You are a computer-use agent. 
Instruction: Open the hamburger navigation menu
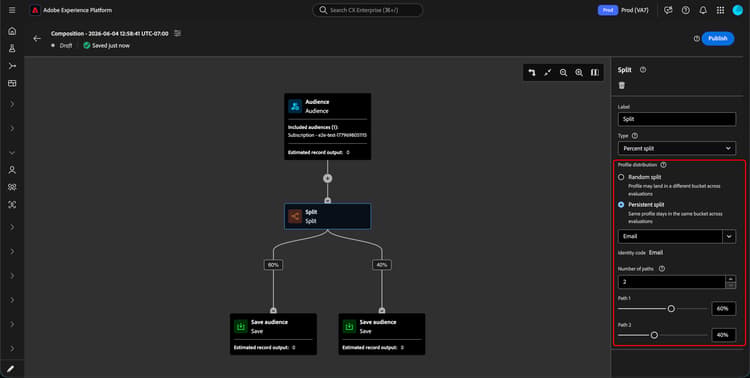click(x=12, y=10)
